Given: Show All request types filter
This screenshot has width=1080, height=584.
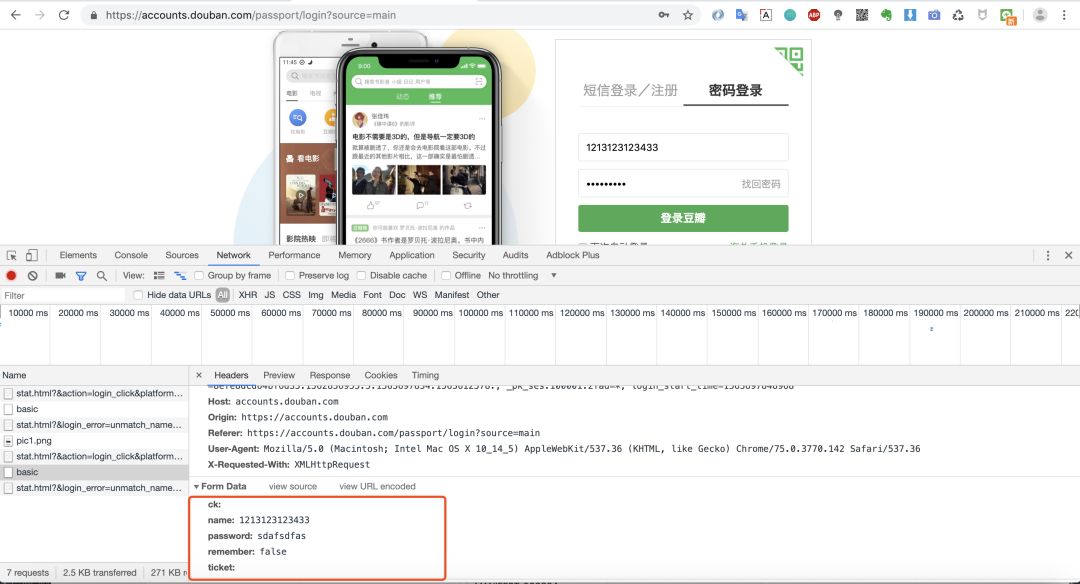Looking at the screenshot, I should point(222,295).
